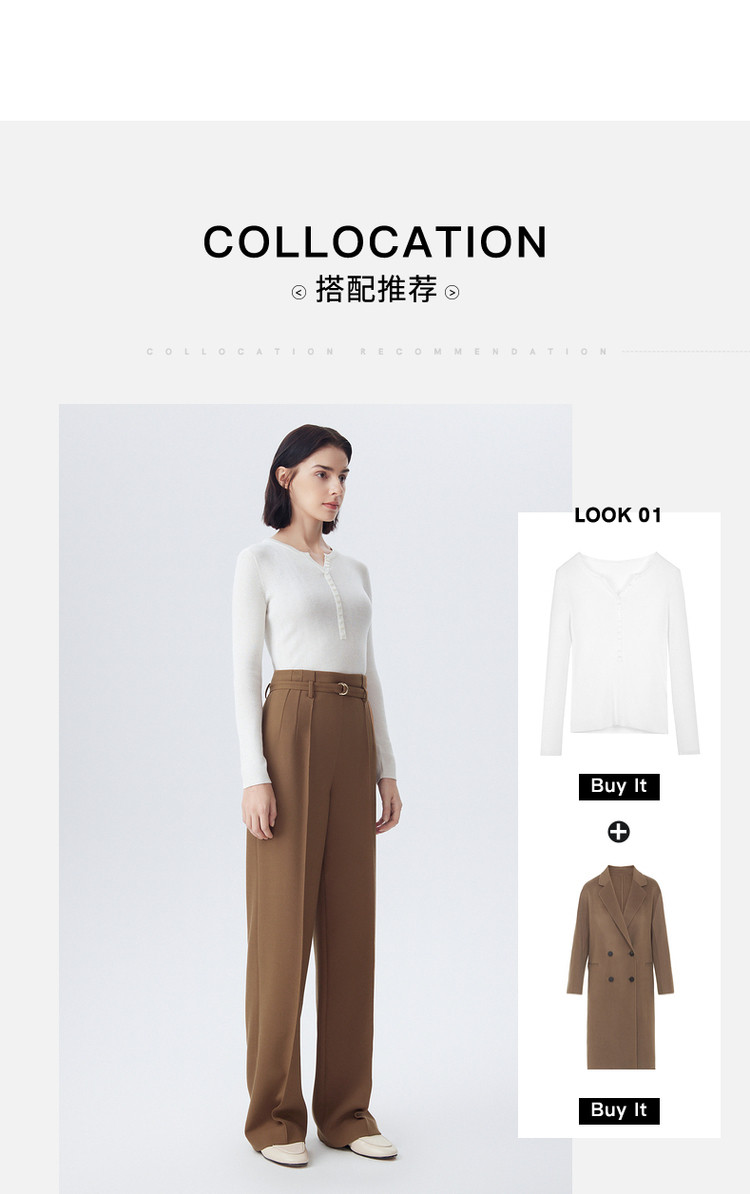Click the right arrow circle beside 搭配推荐
Image resolution: width=750 pixels, height=1194 pixels.
tap(452, 292)
